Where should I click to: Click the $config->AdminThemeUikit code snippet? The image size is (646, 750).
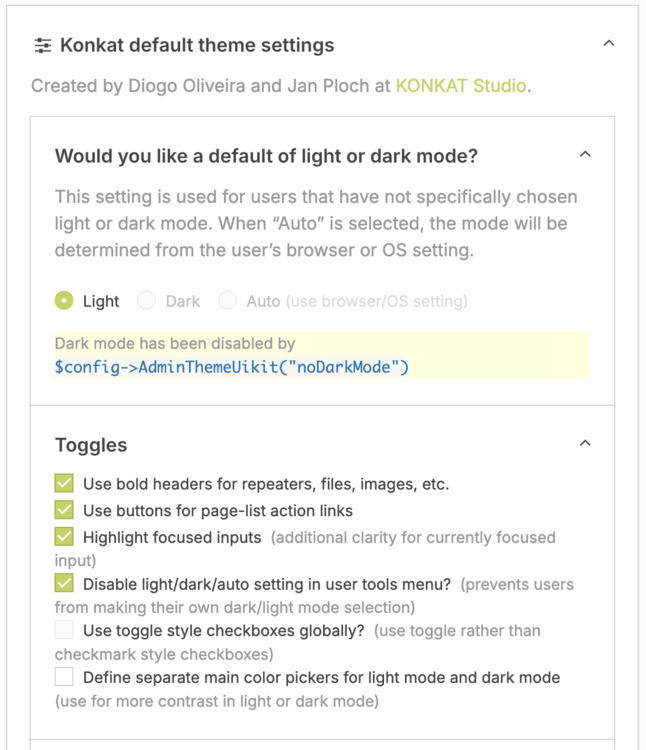point(232,367)
